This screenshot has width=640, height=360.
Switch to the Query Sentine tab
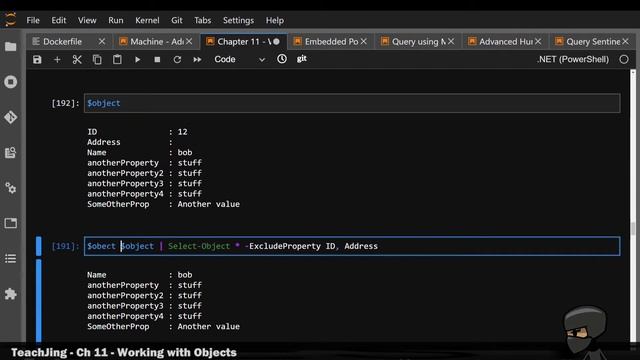pos(593,42)
